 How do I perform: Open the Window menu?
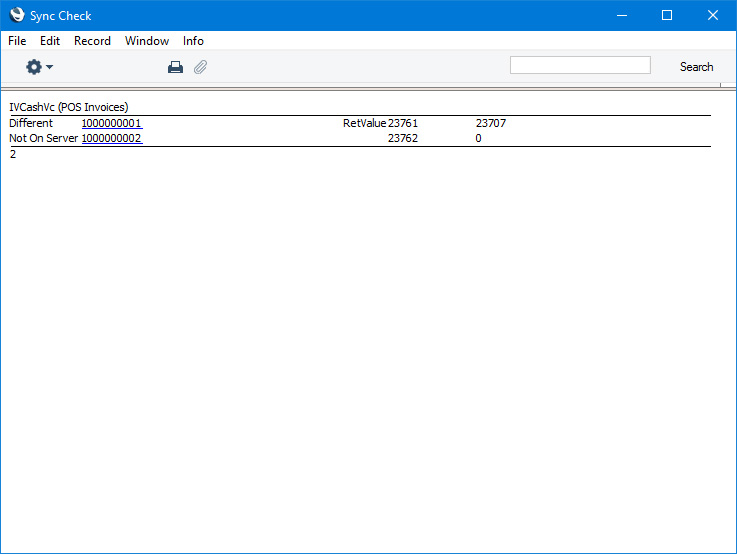click(147, 41)
